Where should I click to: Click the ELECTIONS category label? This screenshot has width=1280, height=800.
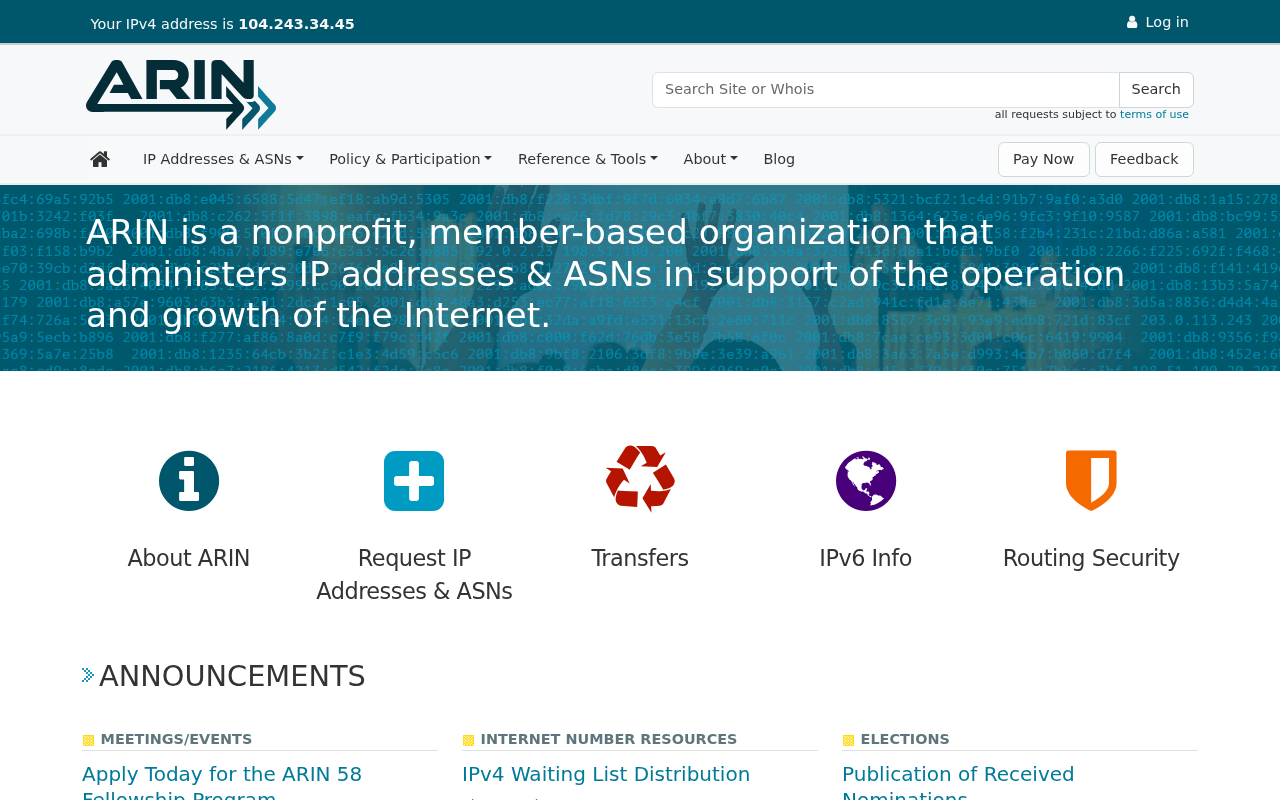905,739
